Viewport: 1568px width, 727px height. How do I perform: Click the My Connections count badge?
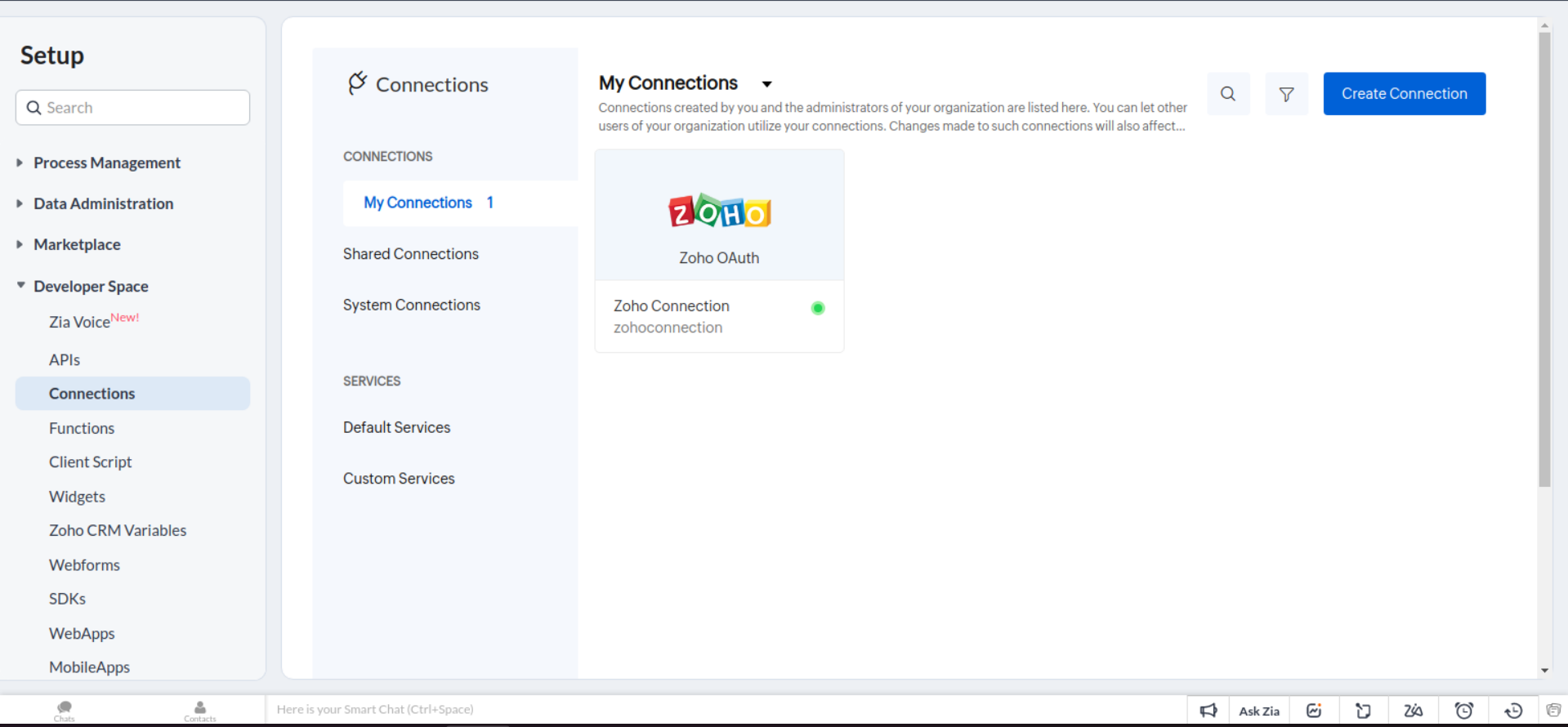coord(489,203)
